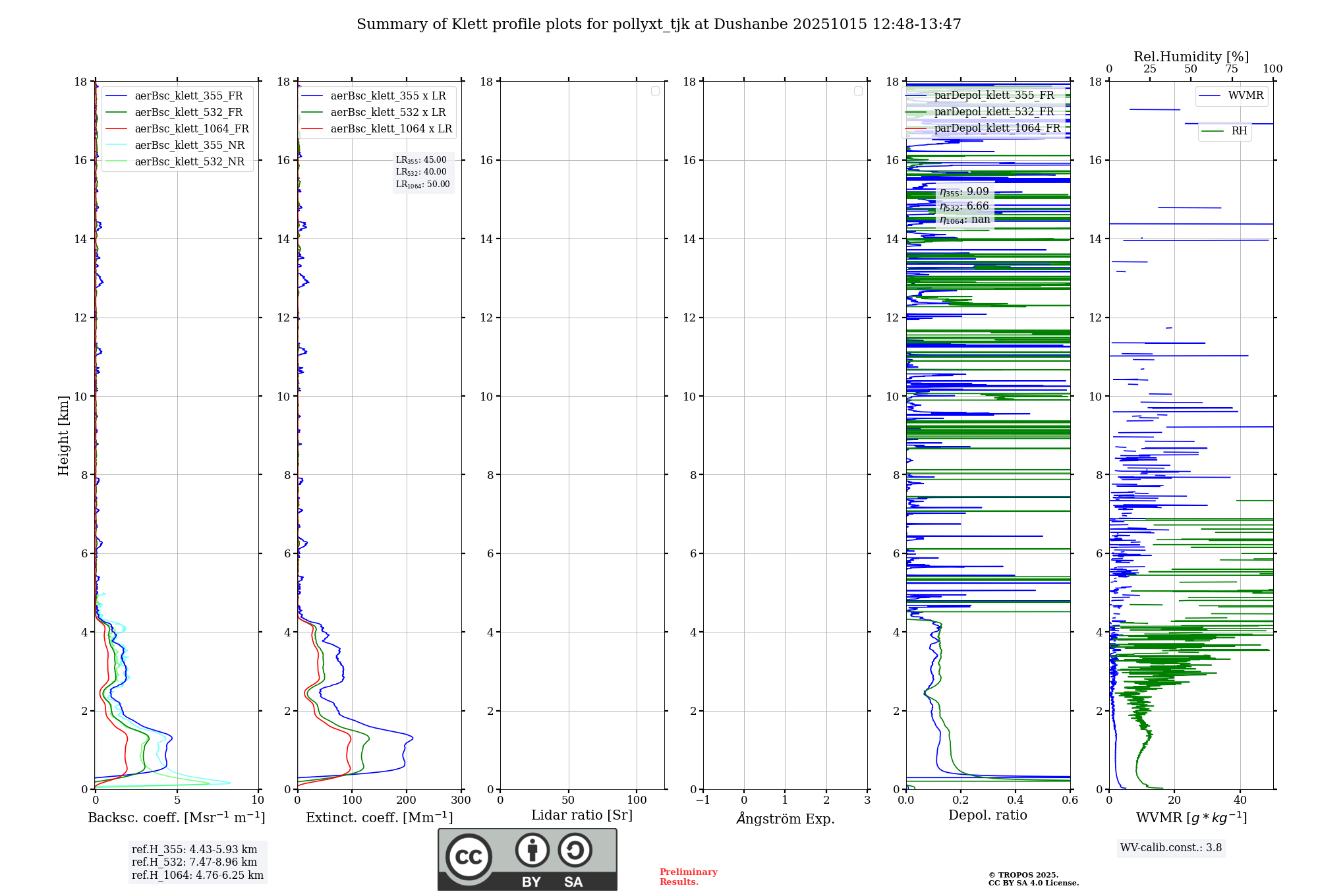
Task: Click the aerBsc_klett_355_FR legend entry
Action: [x=188, y=96]
